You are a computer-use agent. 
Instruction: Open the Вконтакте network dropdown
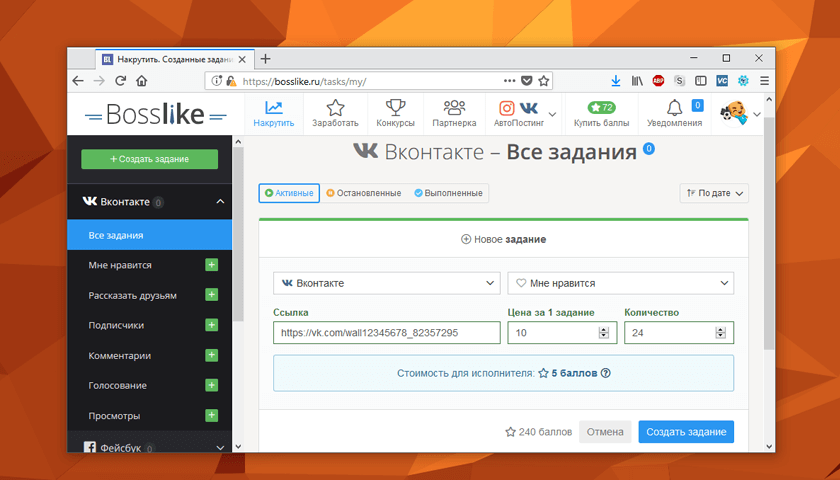coord(387,283)
